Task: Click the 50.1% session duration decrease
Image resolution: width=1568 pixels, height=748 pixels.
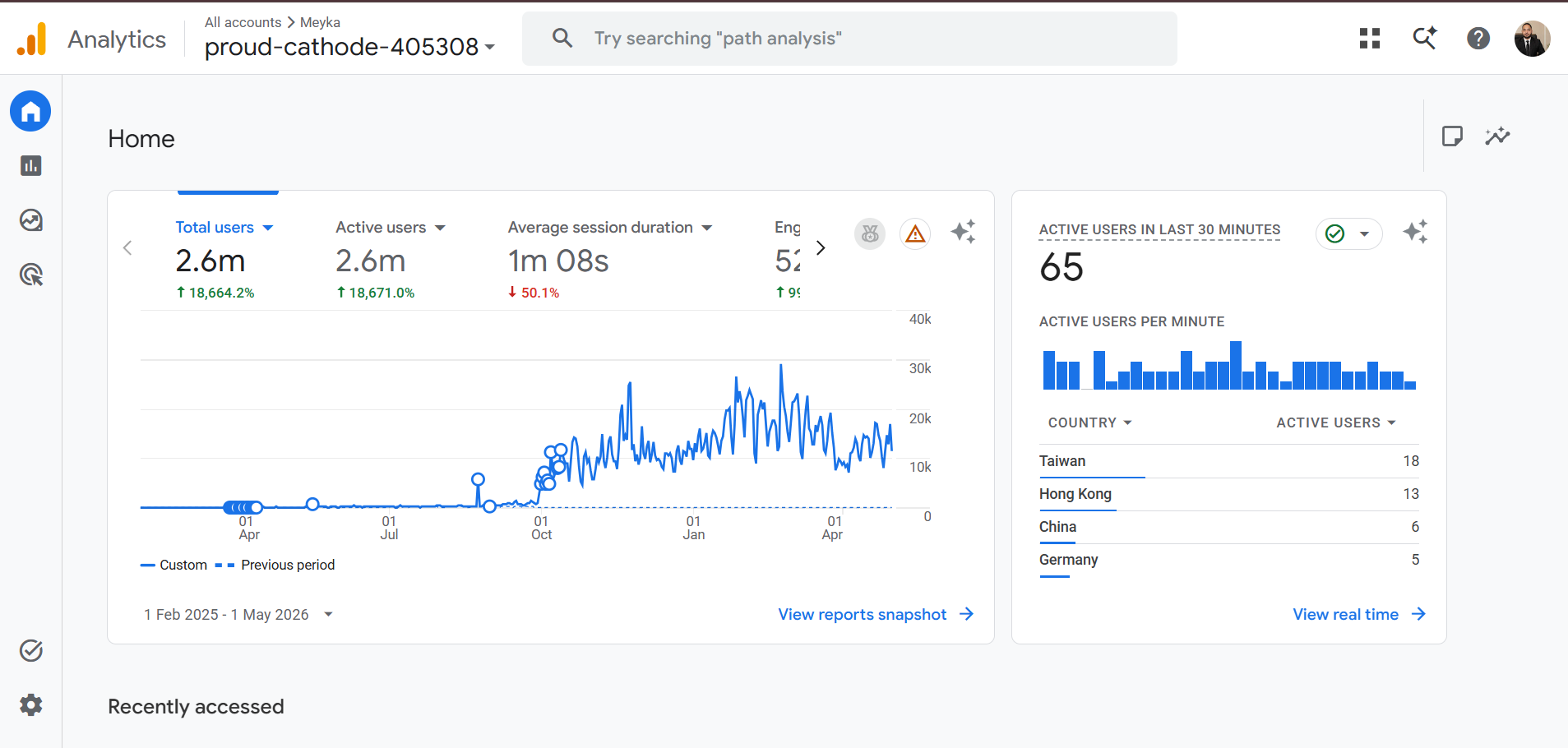Action: [x=534, y=293]
